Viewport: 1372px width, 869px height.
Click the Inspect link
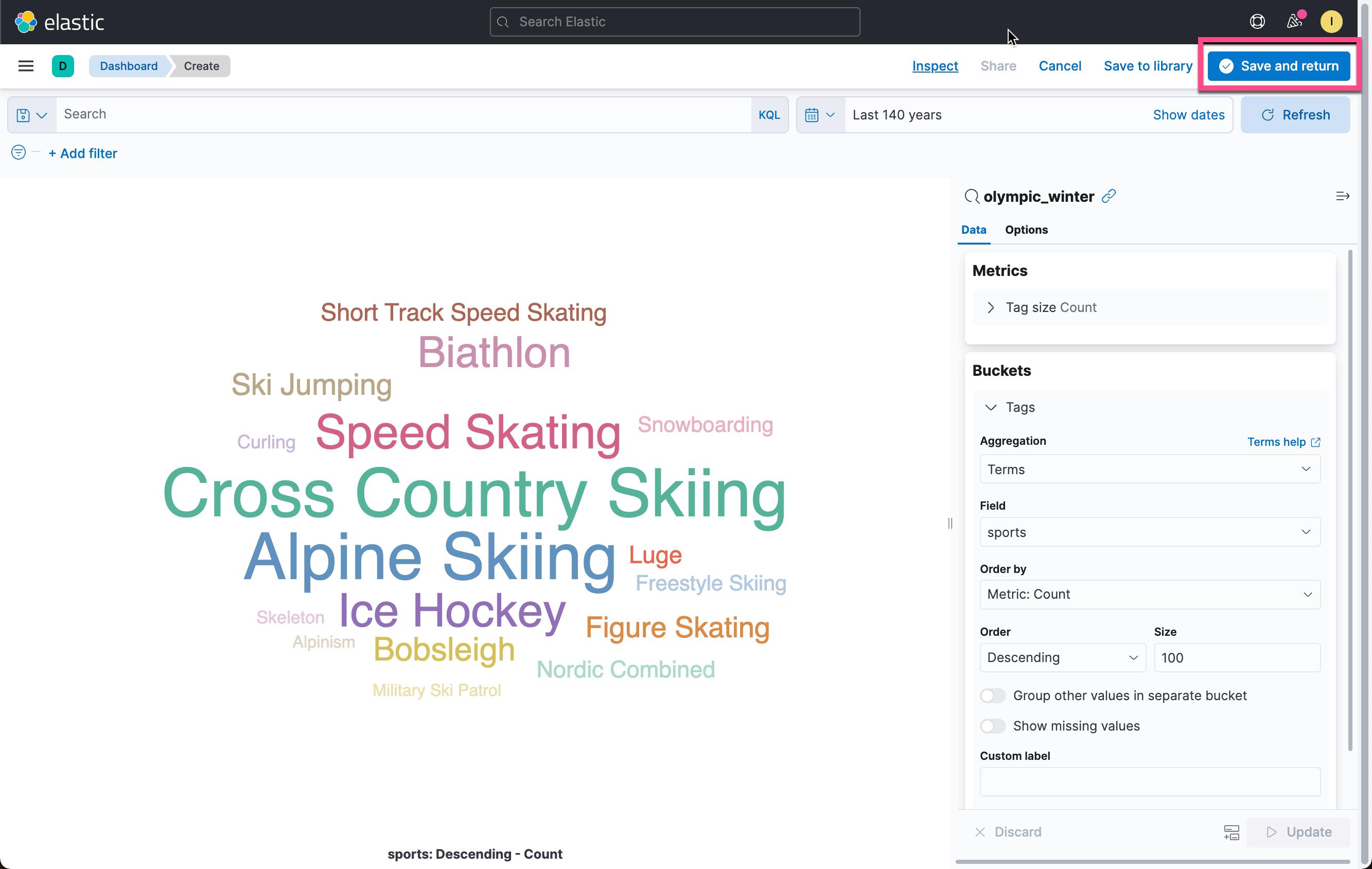[x=935, y=66]
